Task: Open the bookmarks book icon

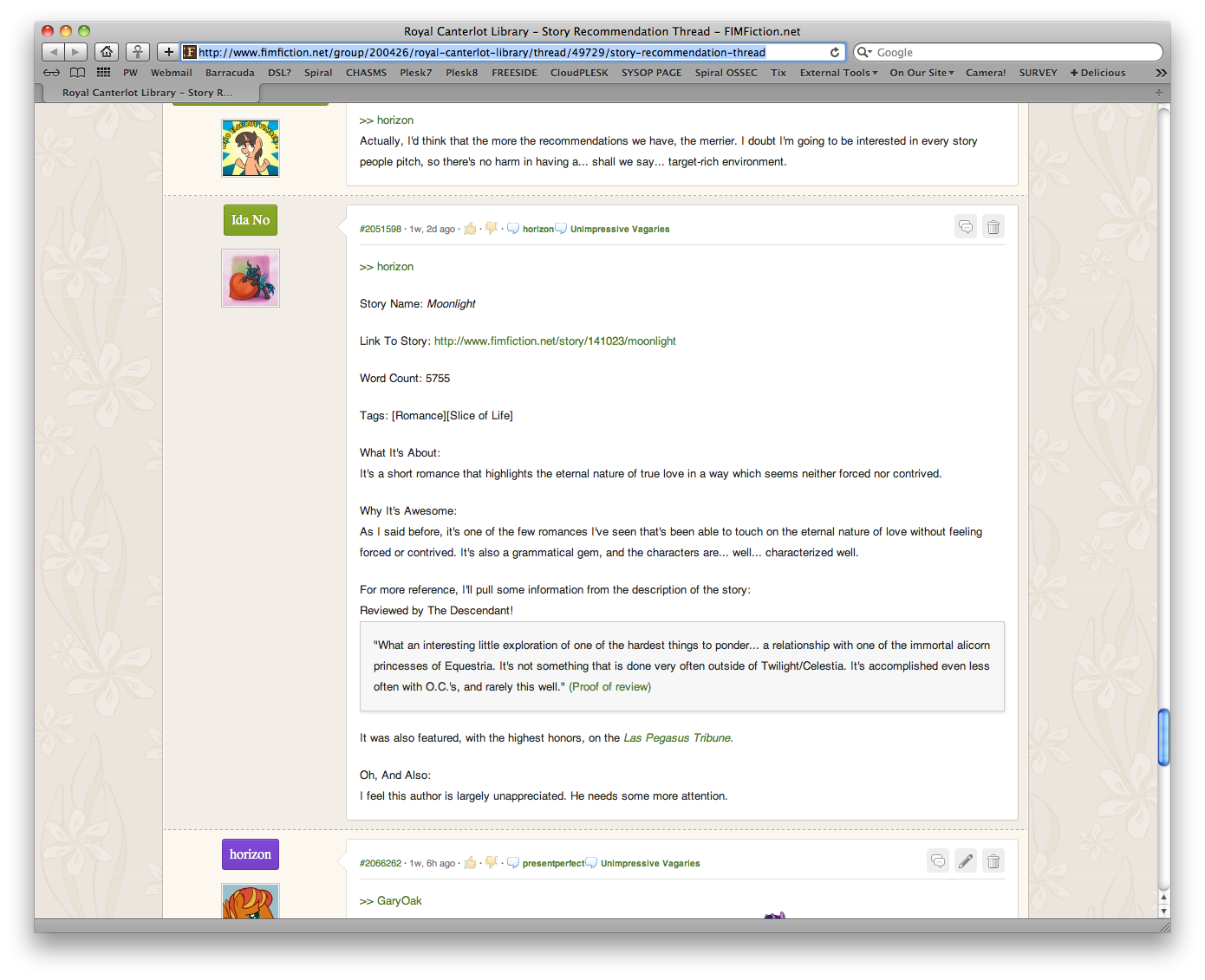Action: 78,73
